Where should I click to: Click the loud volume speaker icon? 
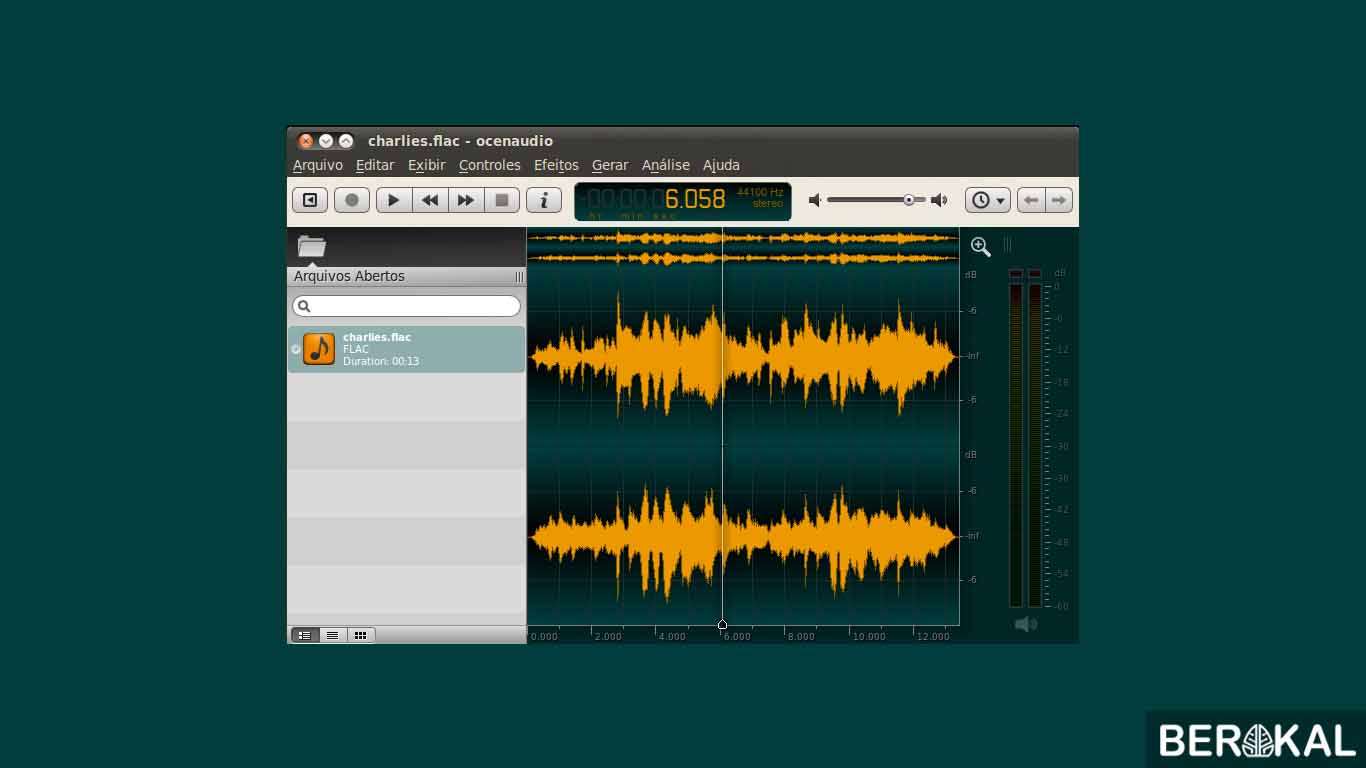pos(939,200)
